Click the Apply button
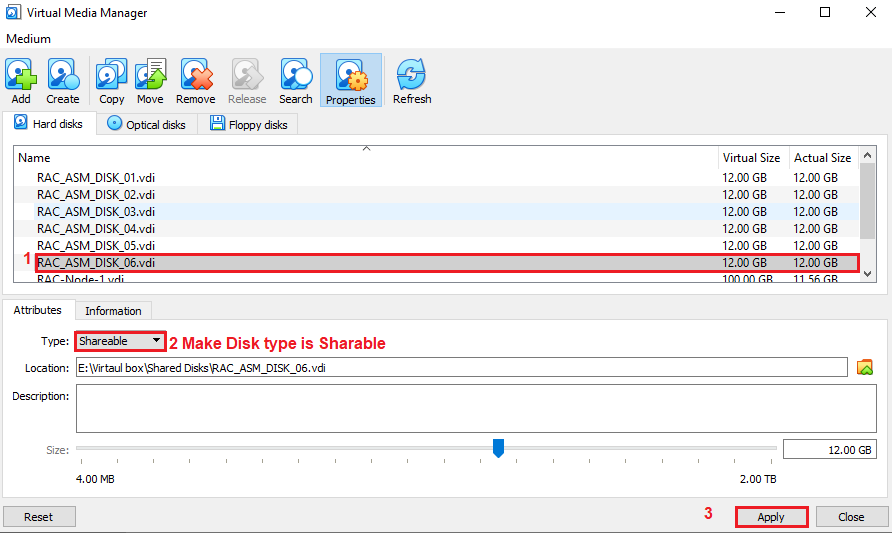The width and height of the screenshot is (892, 533). point(771,517)
